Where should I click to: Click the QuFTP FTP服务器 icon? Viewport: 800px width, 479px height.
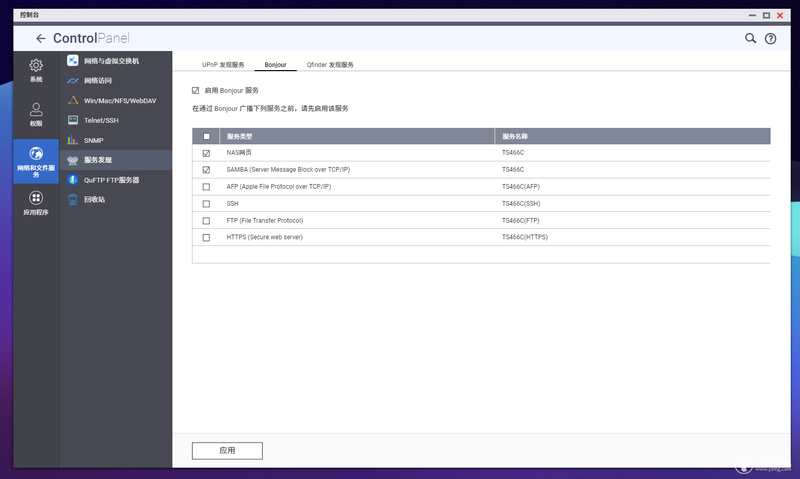pyautogui.click(x=73, y=180)
